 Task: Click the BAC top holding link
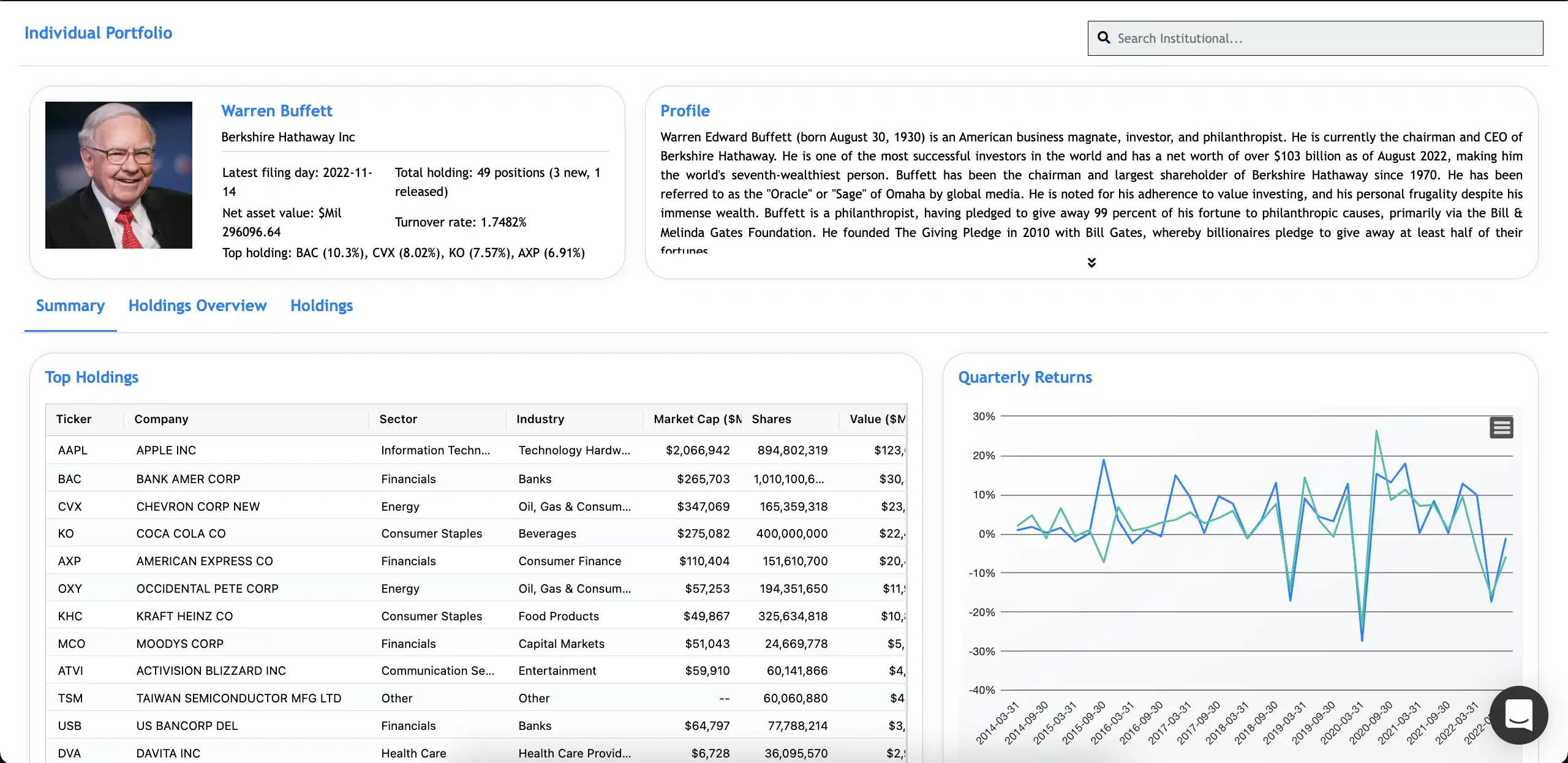308,253
